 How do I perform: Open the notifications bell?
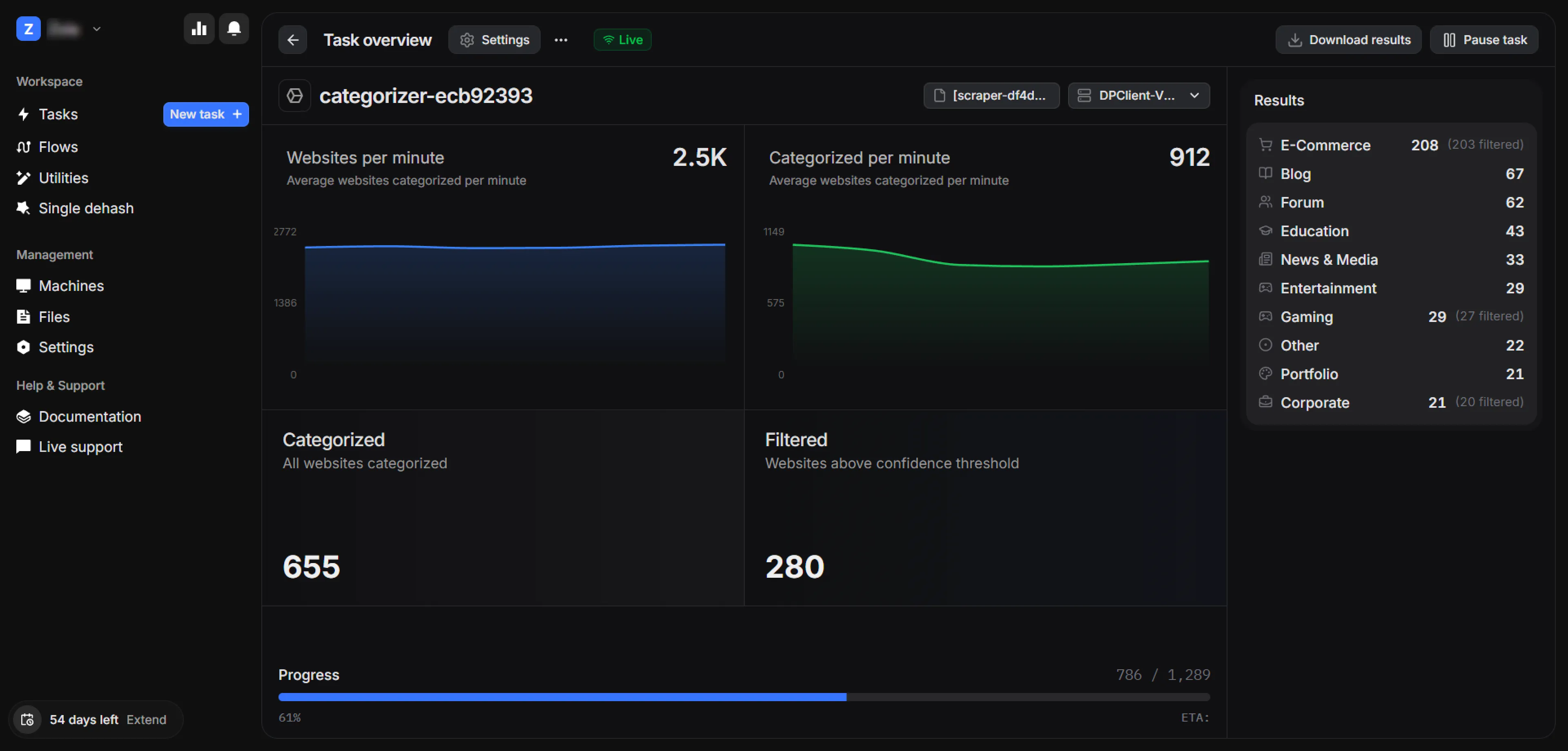[234, 29]
